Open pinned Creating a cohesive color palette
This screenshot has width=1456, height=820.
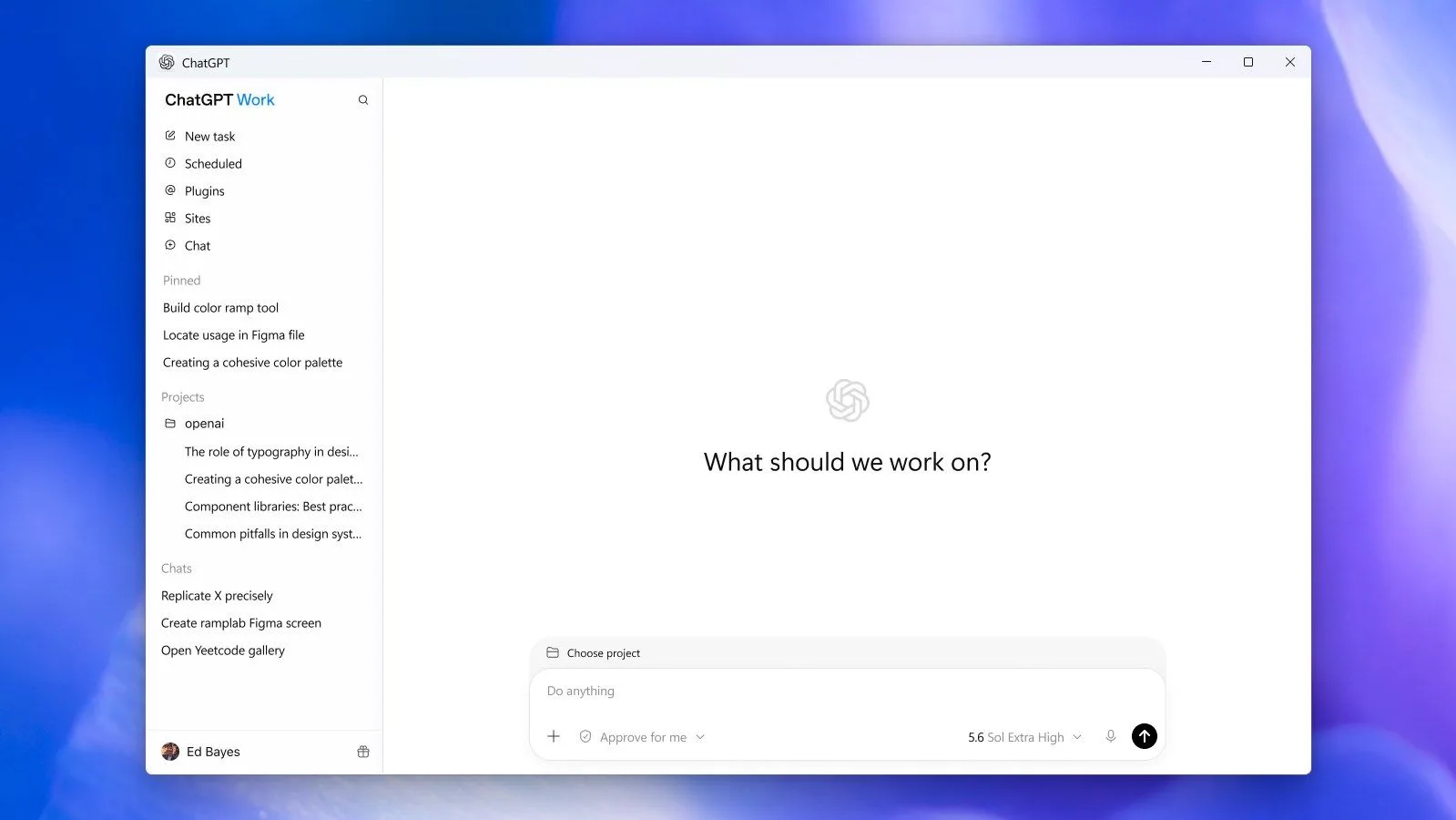click(x=252, y=363)
